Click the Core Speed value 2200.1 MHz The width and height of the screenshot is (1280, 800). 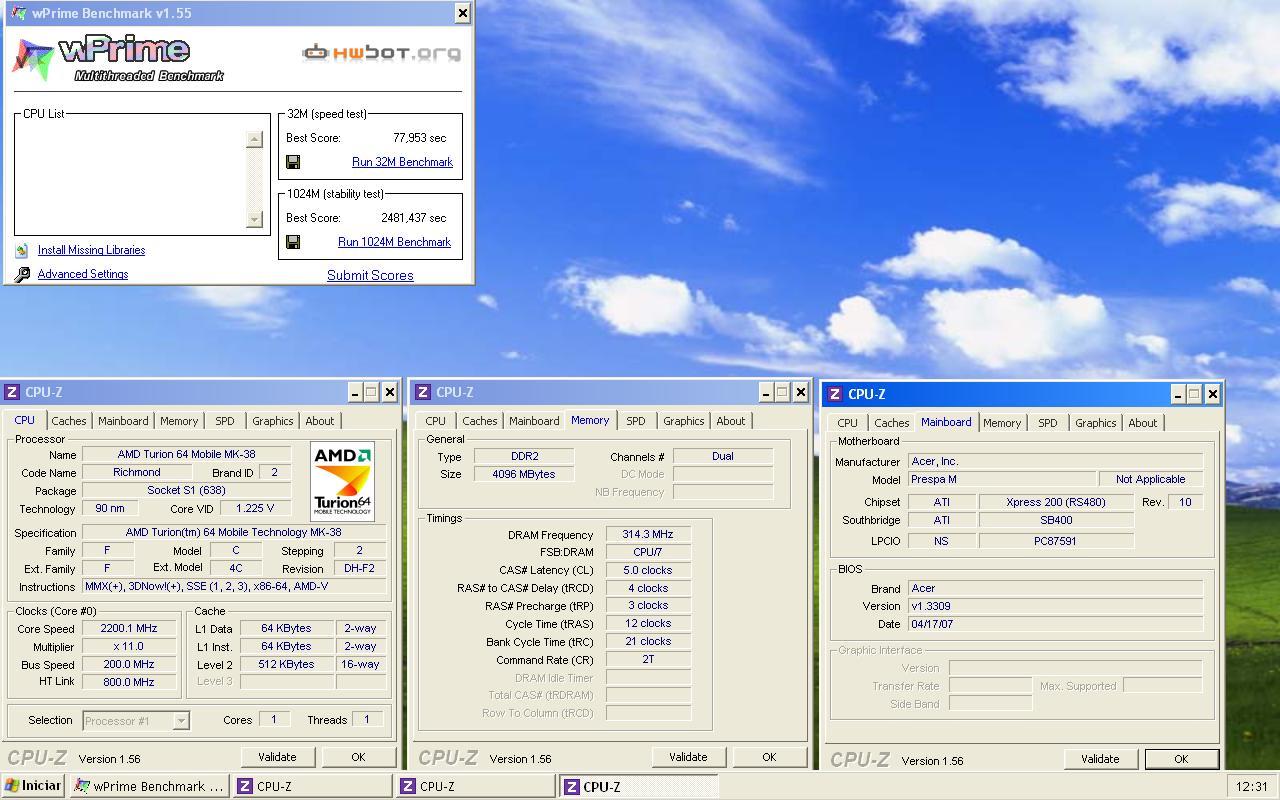coord(129,629)
